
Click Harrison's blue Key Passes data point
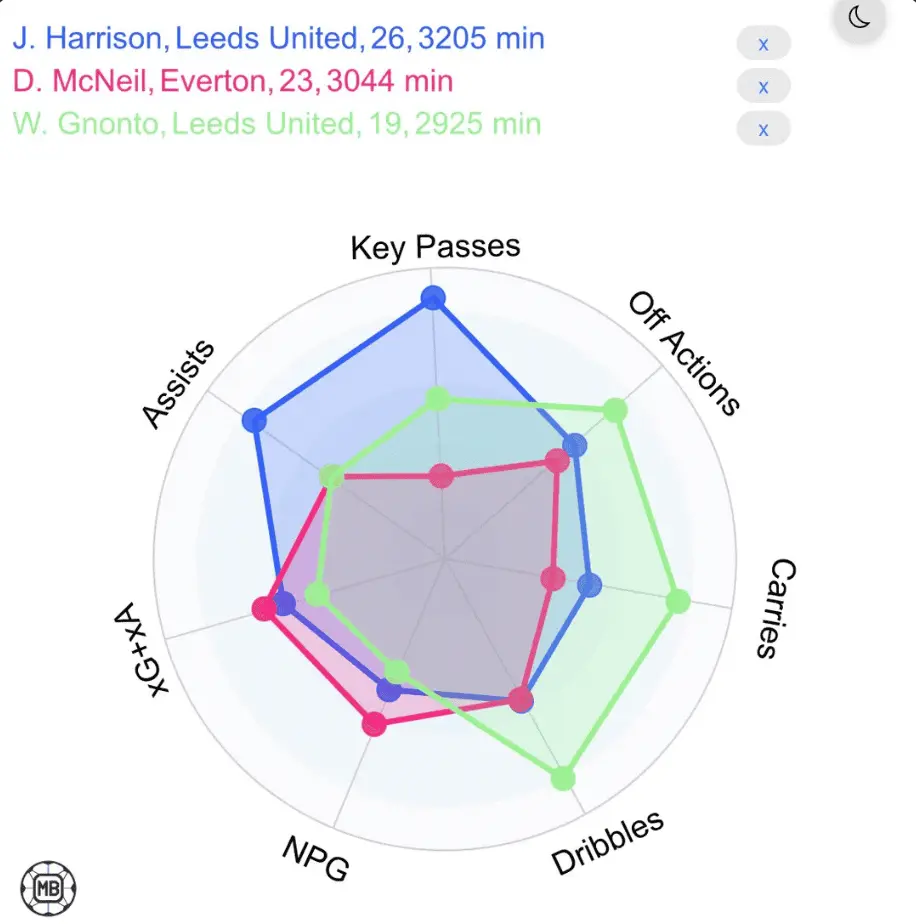coord(432,298)
